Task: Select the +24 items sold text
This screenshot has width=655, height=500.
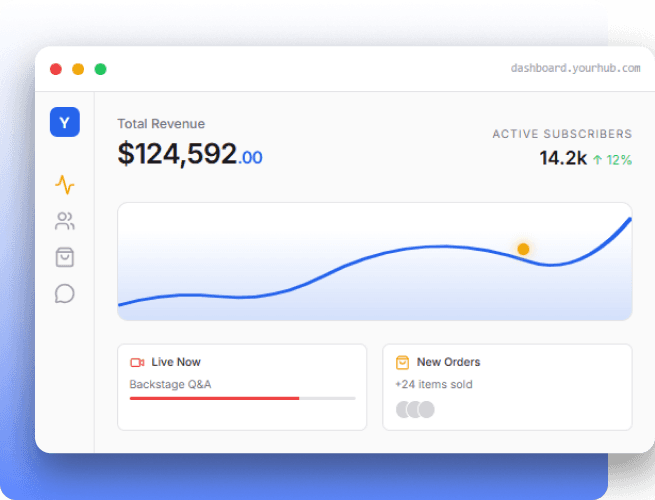Action: coord(434,384)
